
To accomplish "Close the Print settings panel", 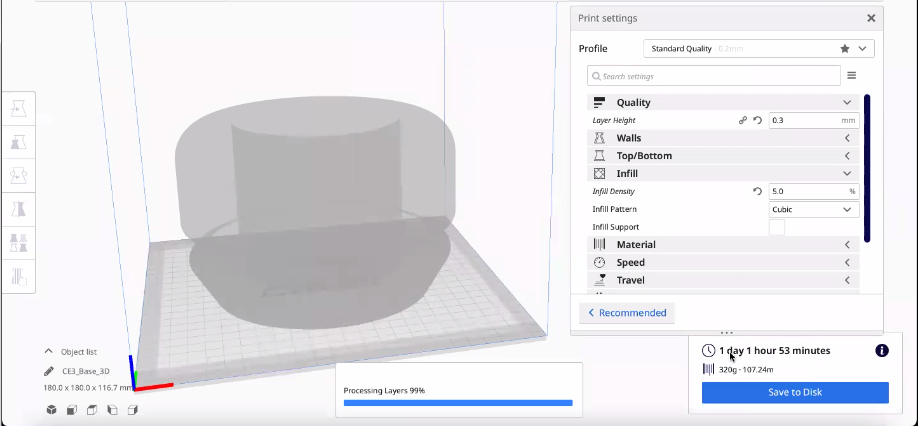I will click(871, 18).
